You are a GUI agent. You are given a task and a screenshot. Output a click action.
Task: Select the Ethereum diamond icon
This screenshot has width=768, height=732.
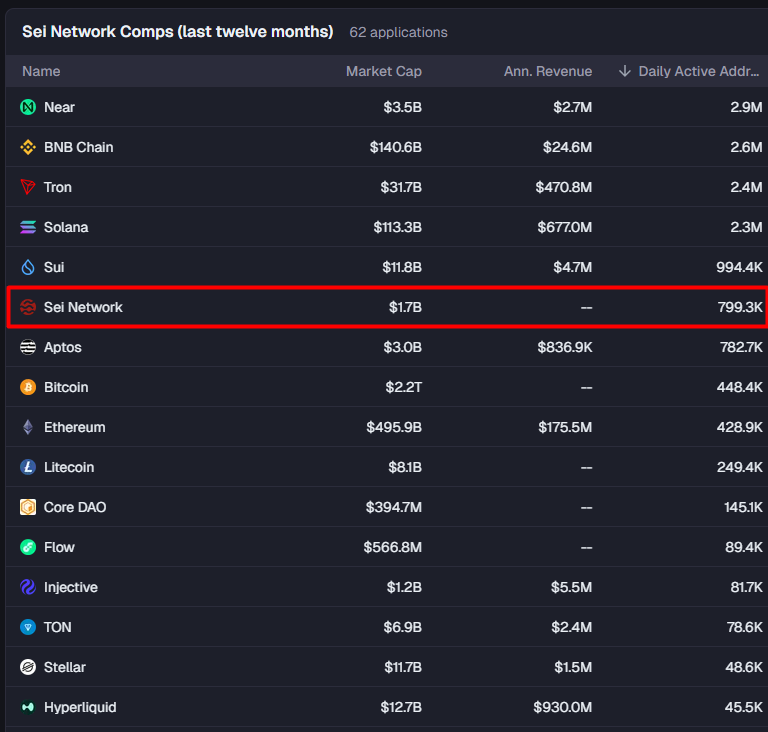click(x=28, y=427)
